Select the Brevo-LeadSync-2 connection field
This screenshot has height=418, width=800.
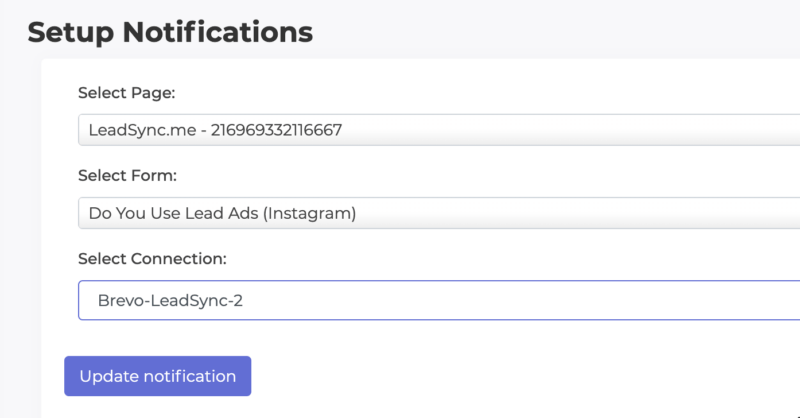click(170, 299)
